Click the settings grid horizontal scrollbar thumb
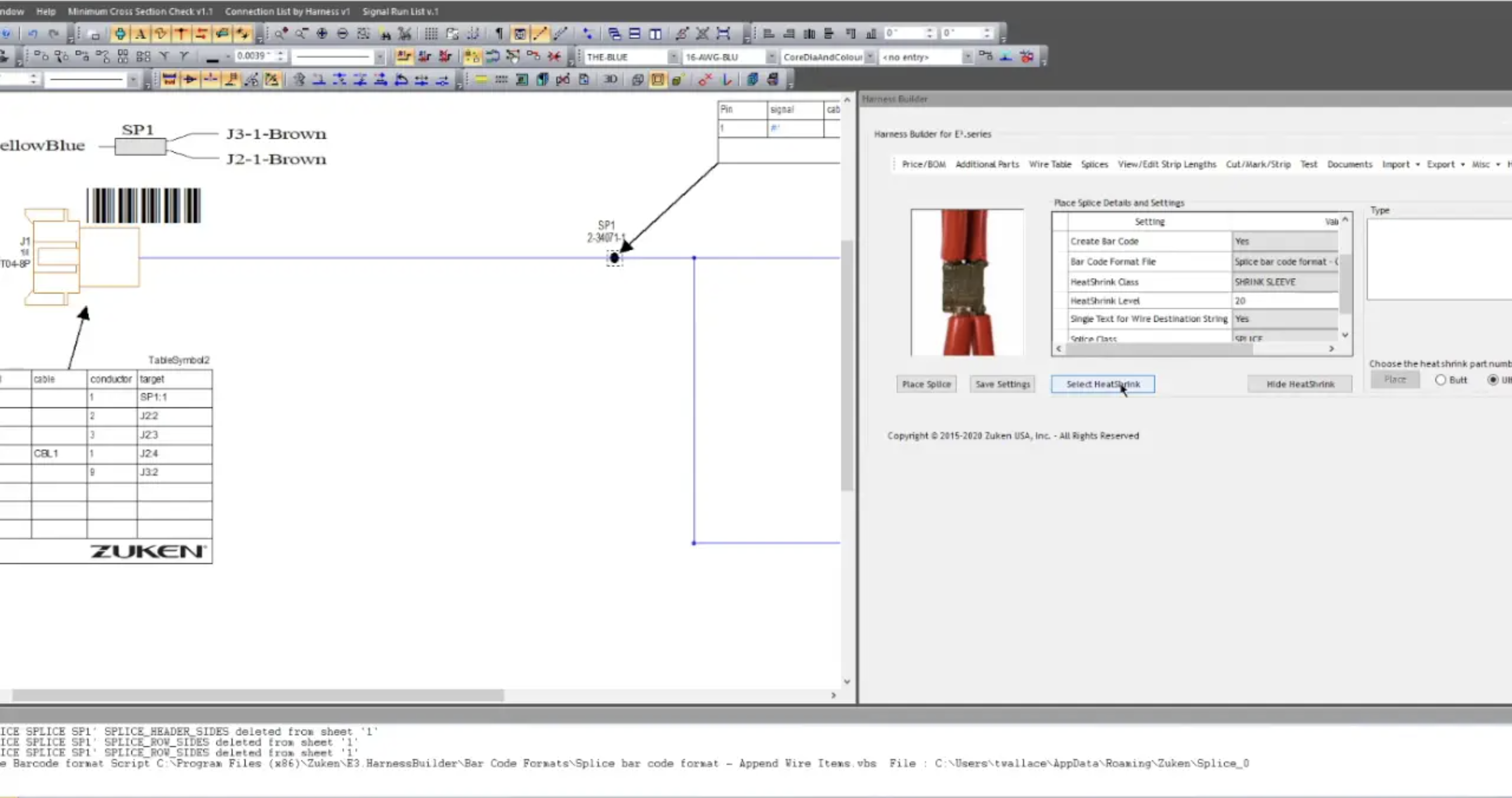Viewport: 1512px width, 798px height. click(x=1159, y=349)
